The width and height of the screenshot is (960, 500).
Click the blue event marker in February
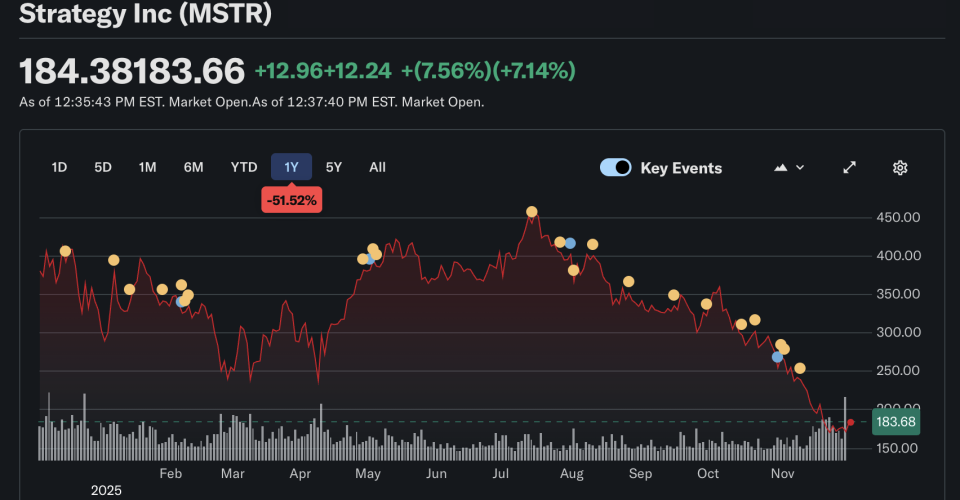click(x=181, y=301)
